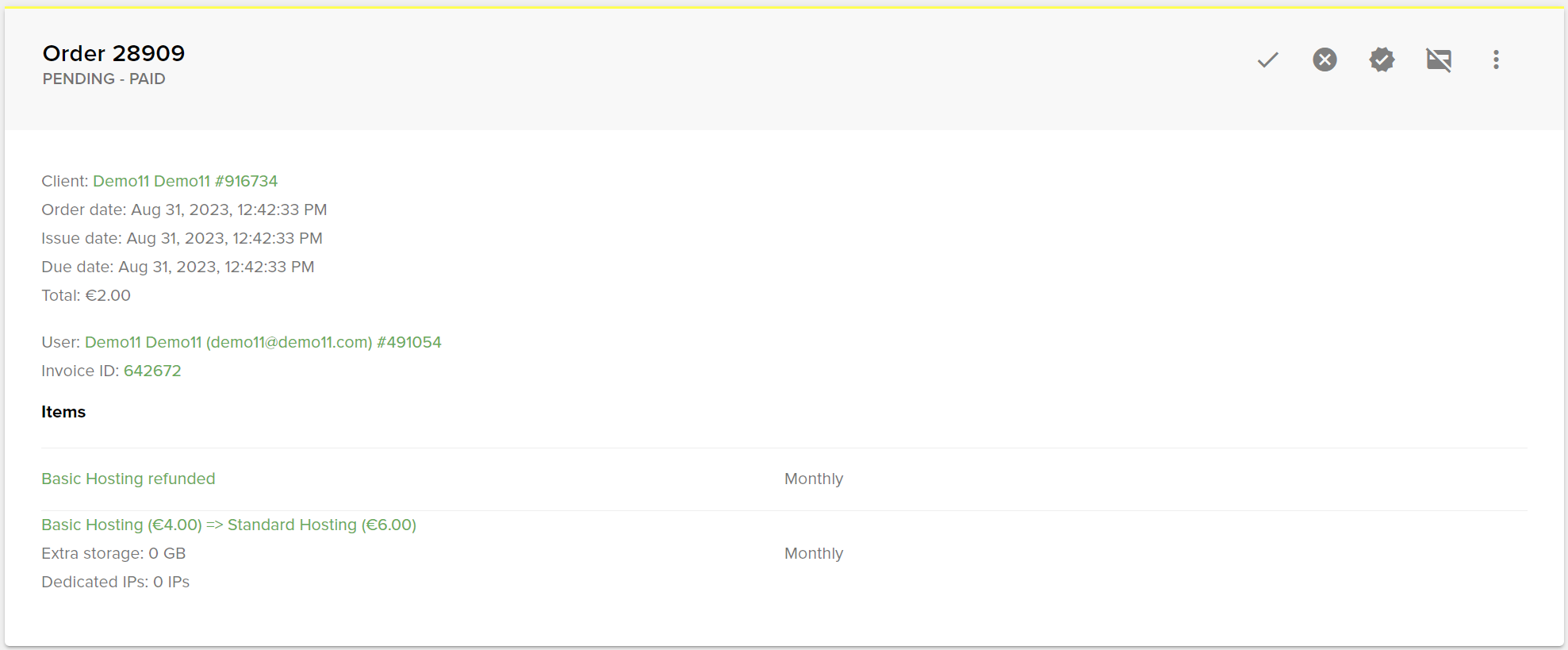Click the verified badge checkmark icon
The height and width of the screenshot is (650, 1568).
(x=1382, y=60)
